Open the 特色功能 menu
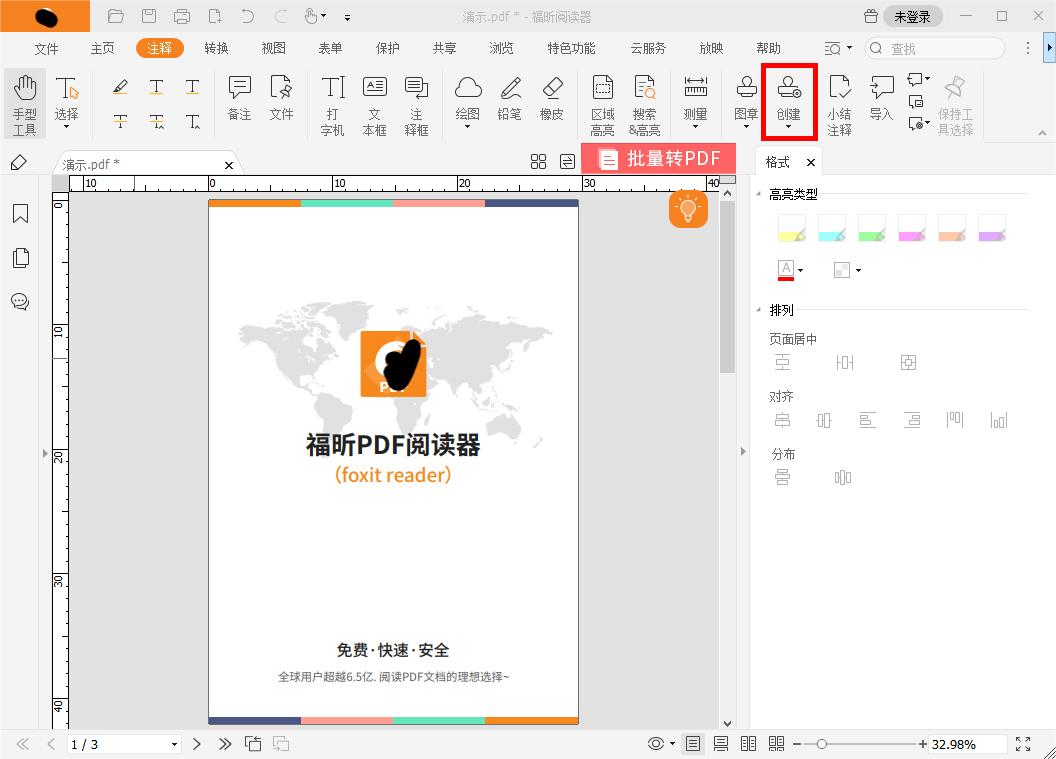 pos(570,47)
